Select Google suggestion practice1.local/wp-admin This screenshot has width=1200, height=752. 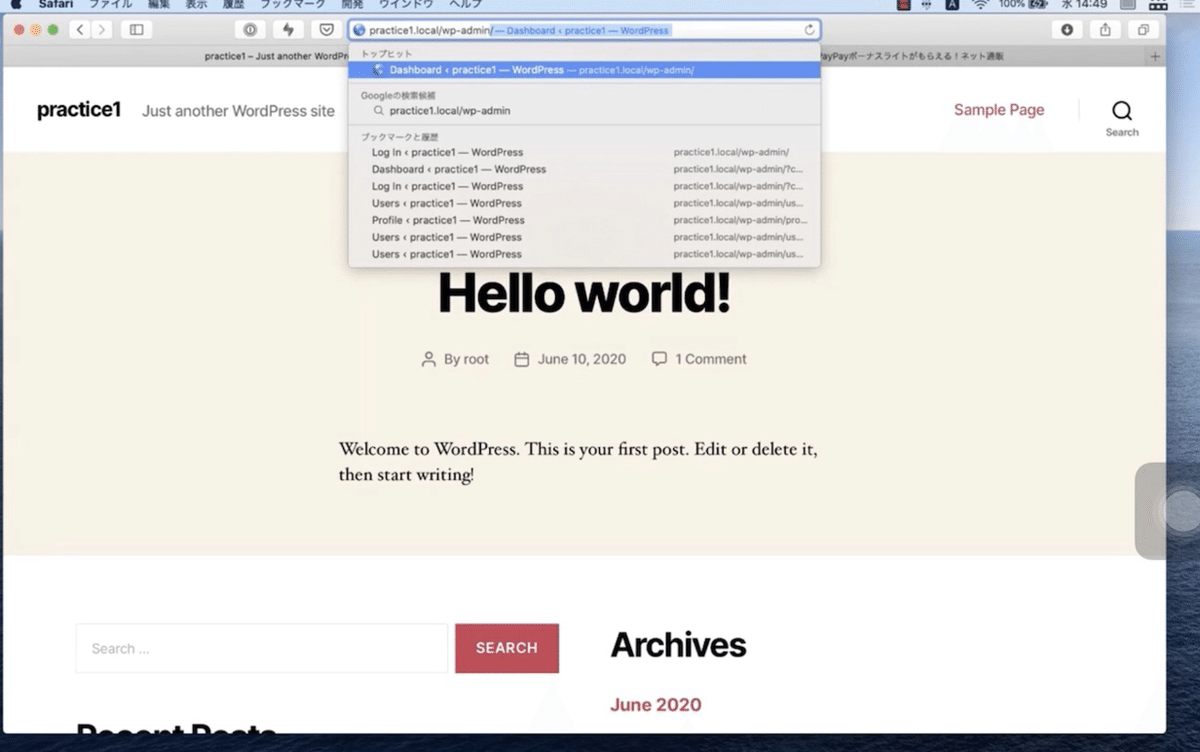tap(584, 111)
